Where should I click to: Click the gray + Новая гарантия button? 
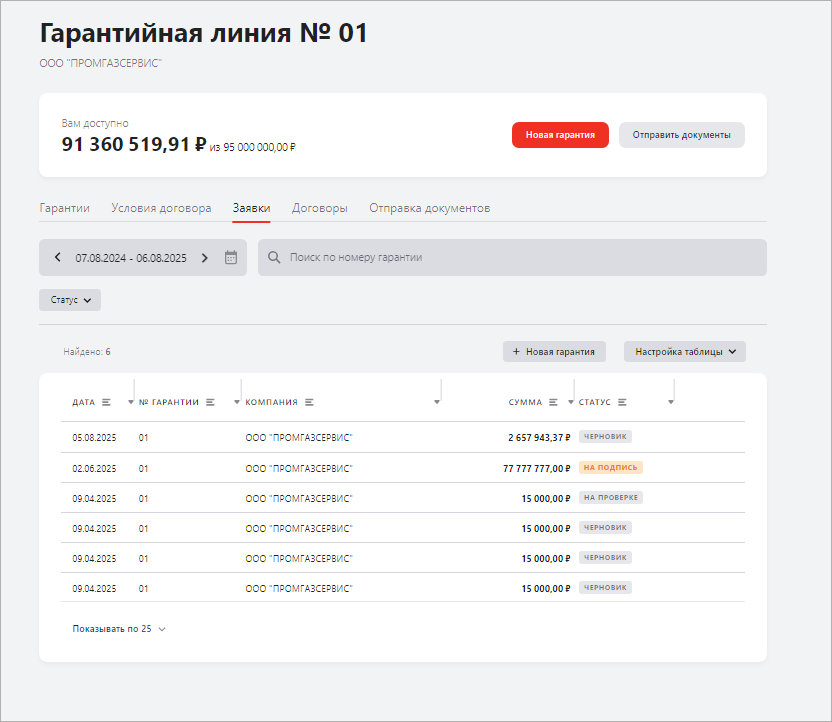(554, 352)
